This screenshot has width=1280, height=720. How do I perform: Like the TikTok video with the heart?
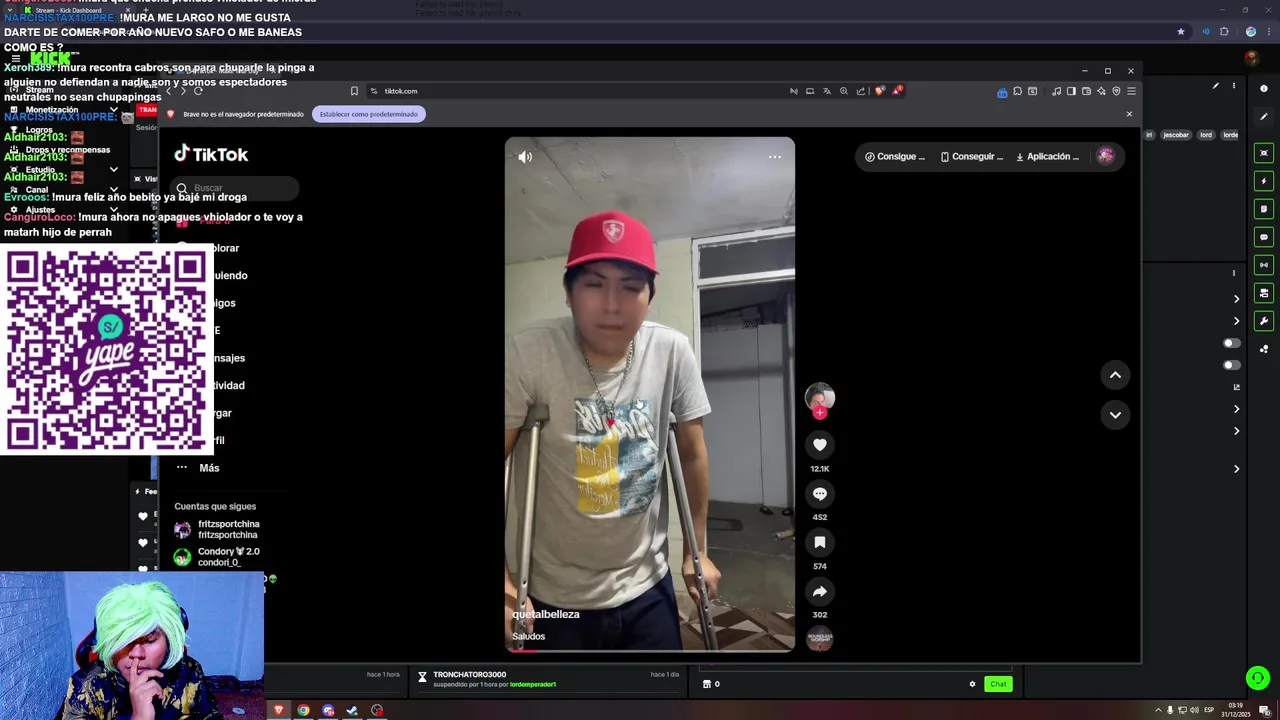[819, 444]
